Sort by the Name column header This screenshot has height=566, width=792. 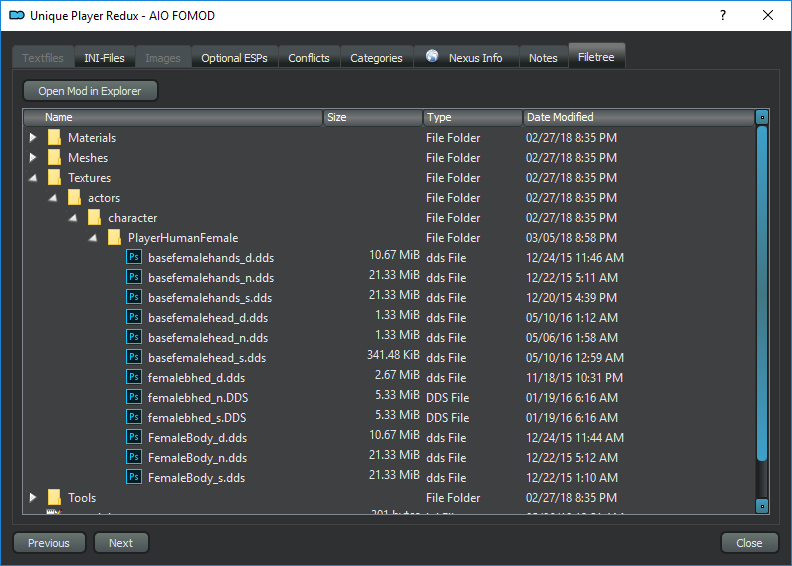point(173,117)
